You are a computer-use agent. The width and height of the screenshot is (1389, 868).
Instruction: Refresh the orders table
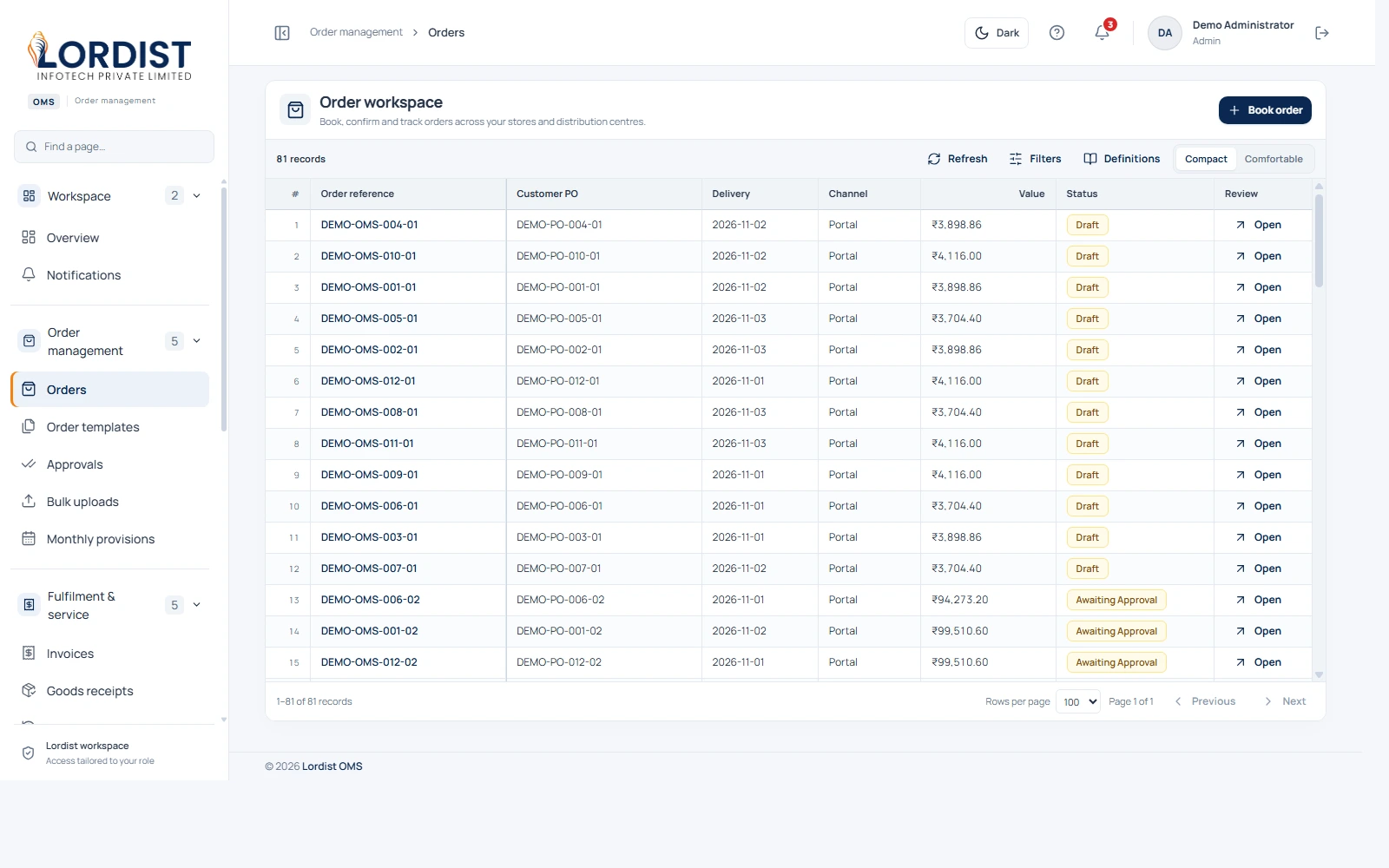[958, 159]
